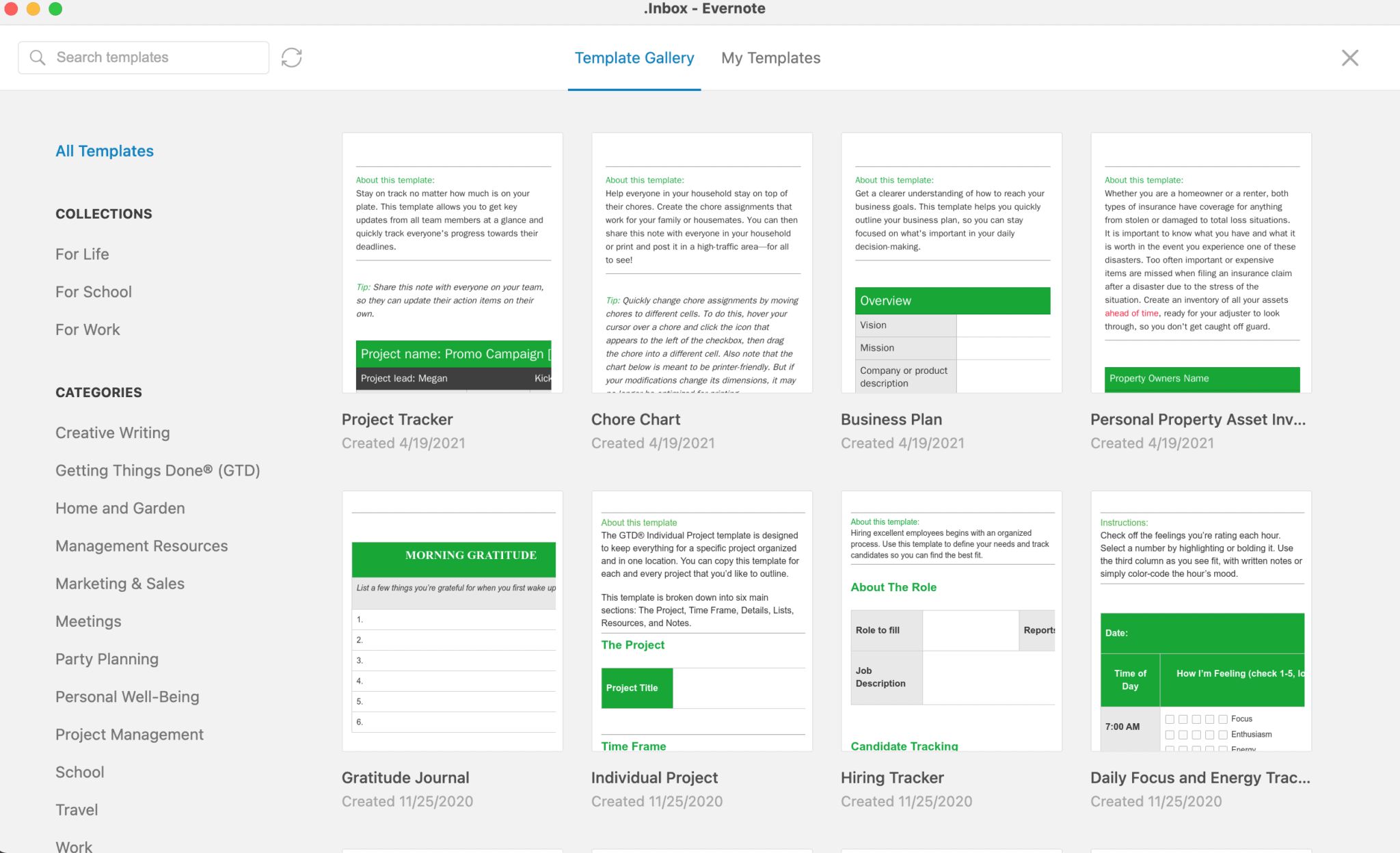
Task: Select the For Life collection
Action: (83, 254)
